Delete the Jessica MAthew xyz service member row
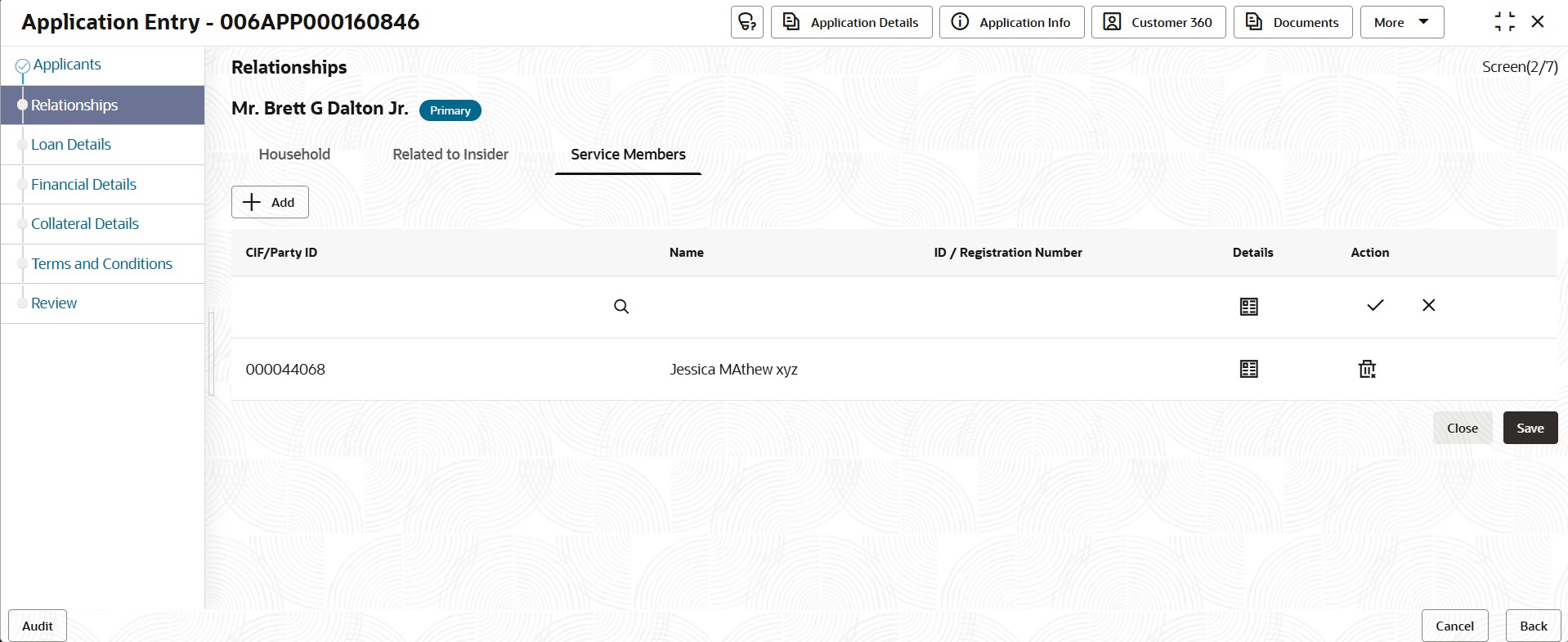This screenshot has height=642, width=1568. [x=1367, y=369]
